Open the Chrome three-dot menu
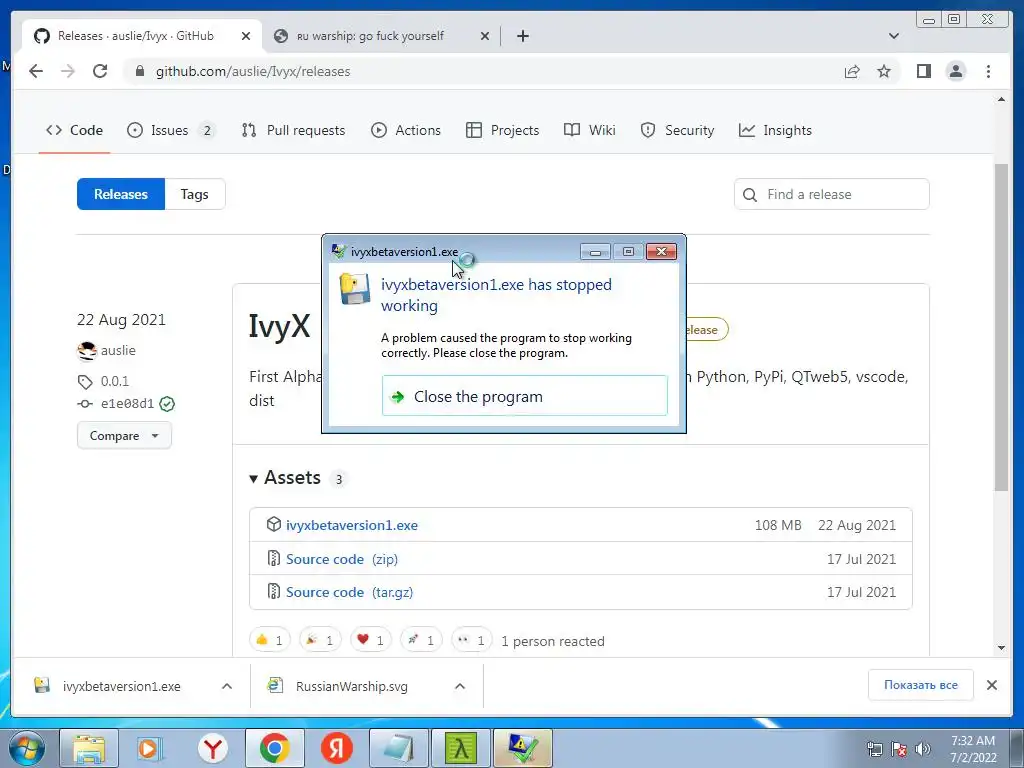The image size is (1024, 768). pyautogui.click(x=988, y=71)
